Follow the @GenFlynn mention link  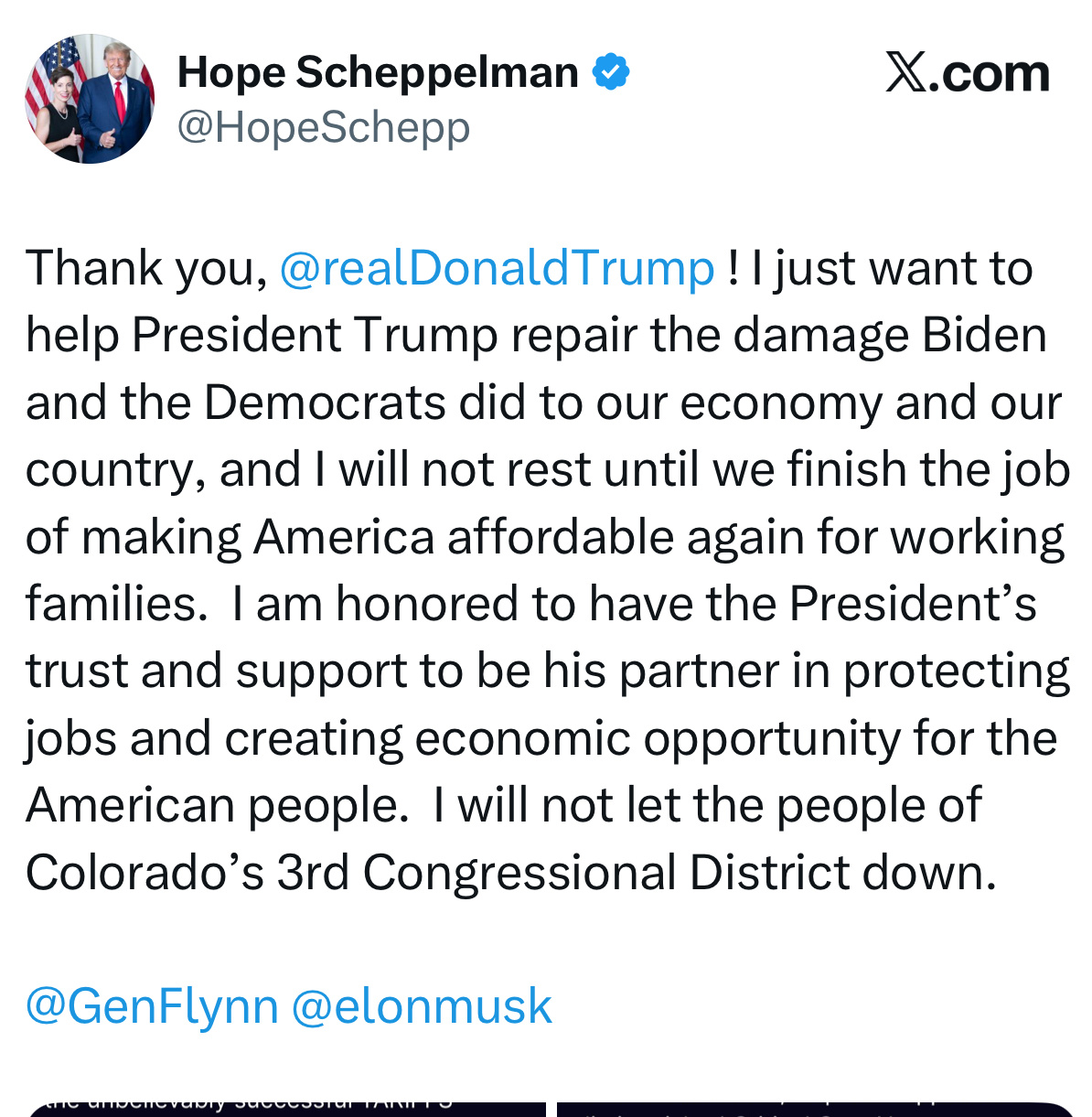point(152,1006)
